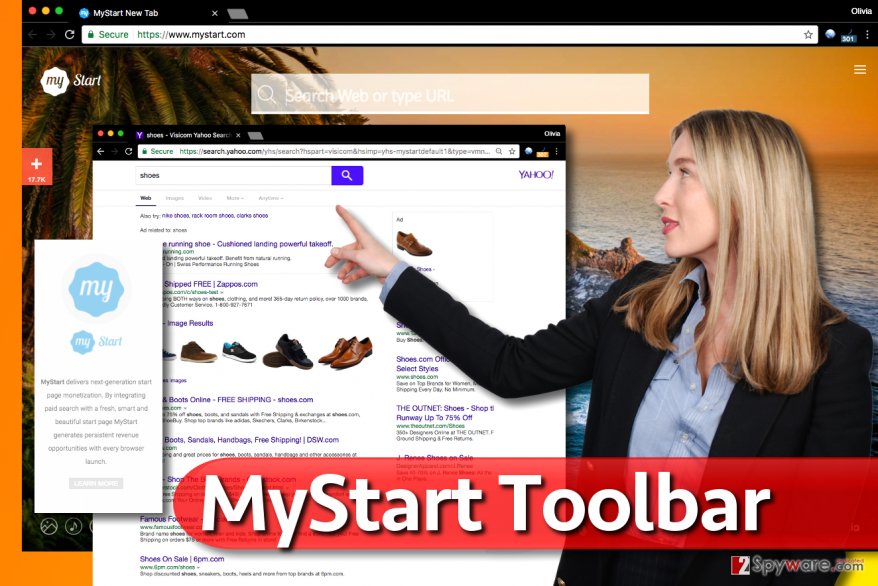This screenshot has height=586, width=878.
Task: Open the music note icon at bottom left
Action: click(x=74, y=526)
